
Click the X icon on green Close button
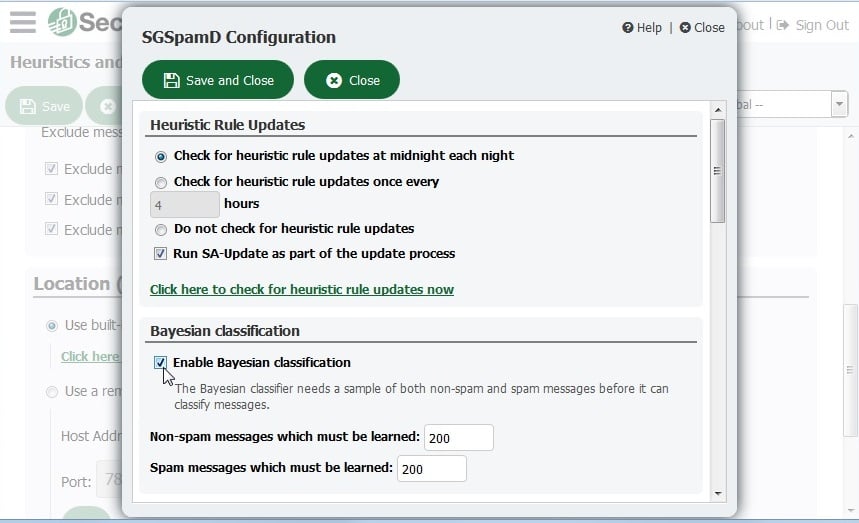point(334,81)
